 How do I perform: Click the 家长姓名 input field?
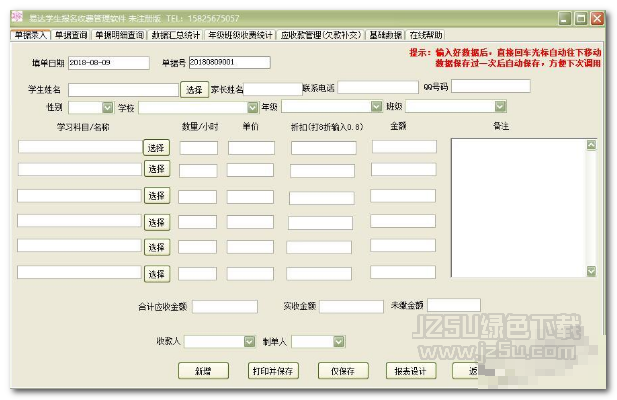pos(273,89)
